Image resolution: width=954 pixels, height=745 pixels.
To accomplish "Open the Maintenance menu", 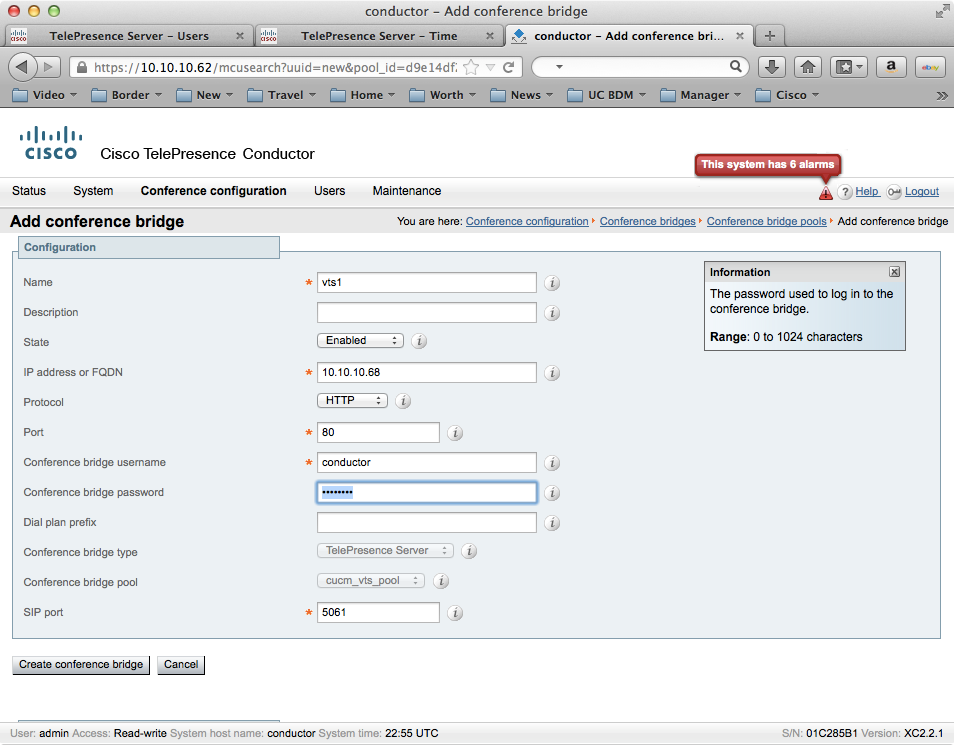I will click(x=407, y=191).
